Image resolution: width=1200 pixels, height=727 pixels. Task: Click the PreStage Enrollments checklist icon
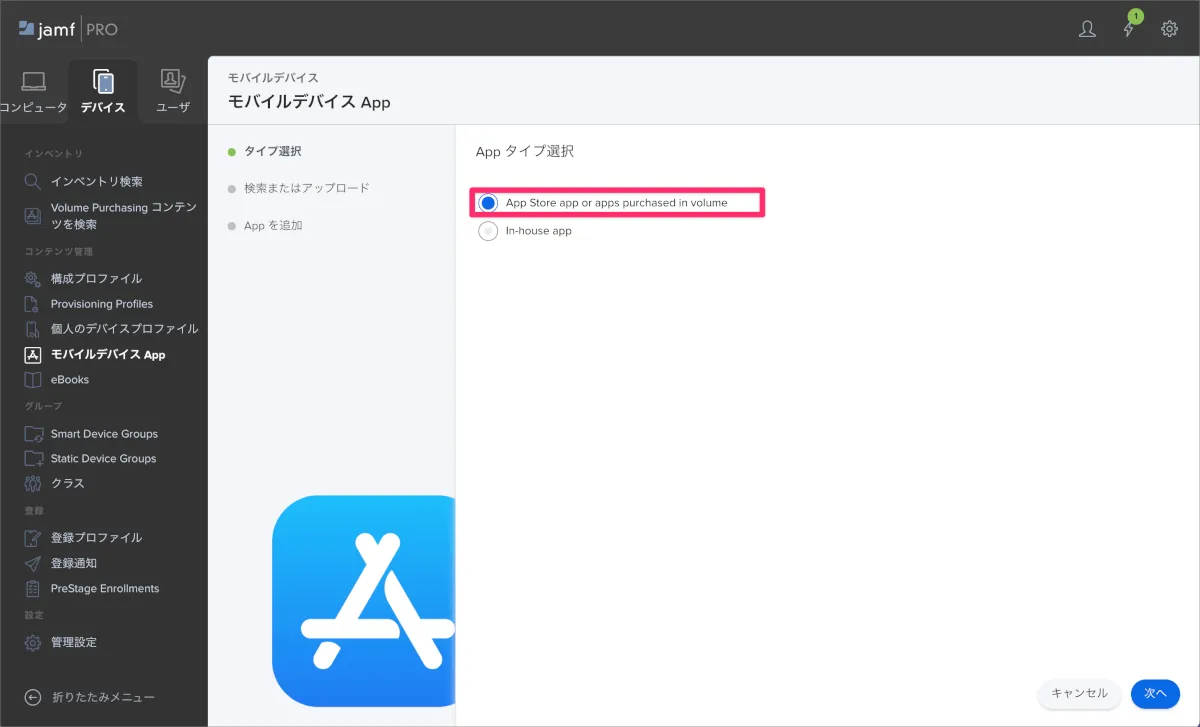(x=33, y=588)
